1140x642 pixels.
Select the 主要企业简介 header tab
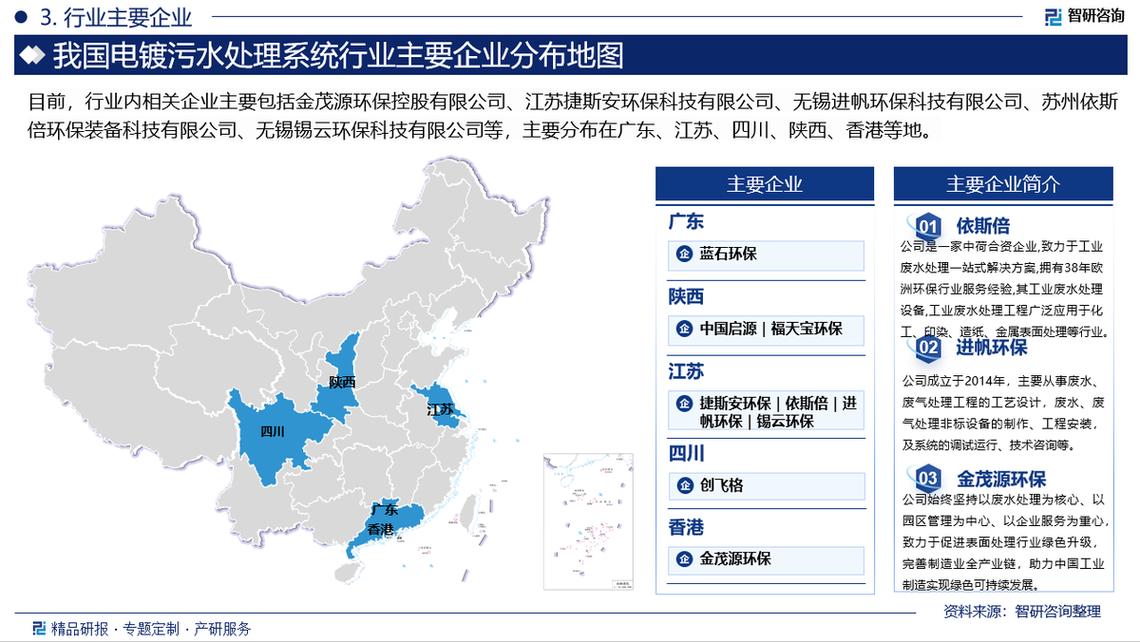tap(1003, 184)
